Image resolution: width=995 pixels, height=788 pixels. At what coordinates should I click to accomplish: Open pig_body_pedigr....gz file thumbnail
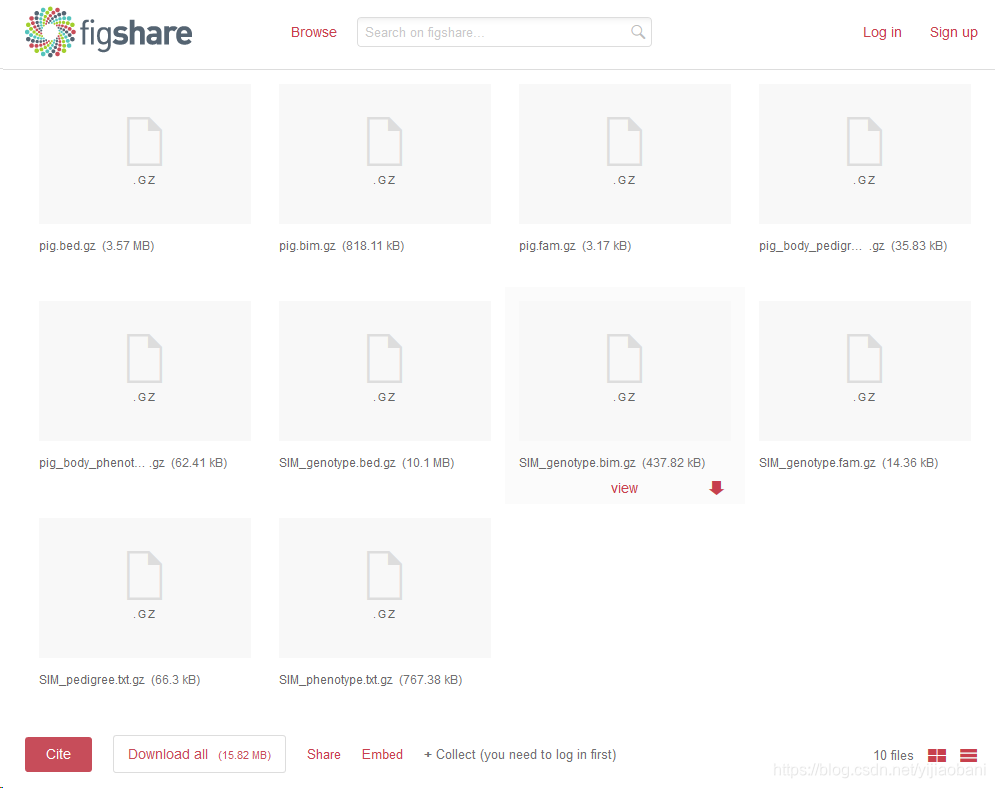tap(864, 154)
